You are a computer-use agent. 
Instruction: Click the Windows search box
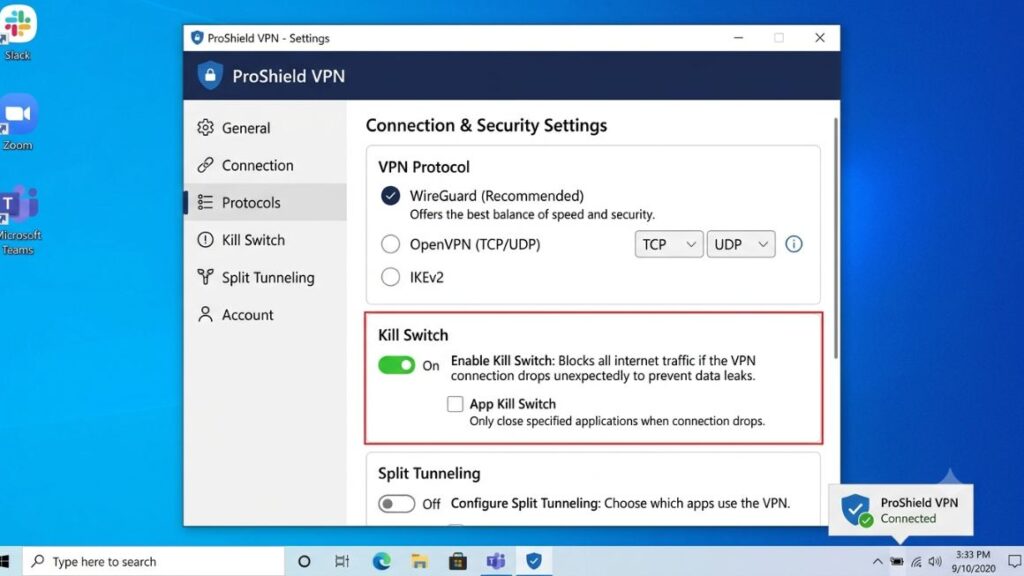tap(154, 561)
